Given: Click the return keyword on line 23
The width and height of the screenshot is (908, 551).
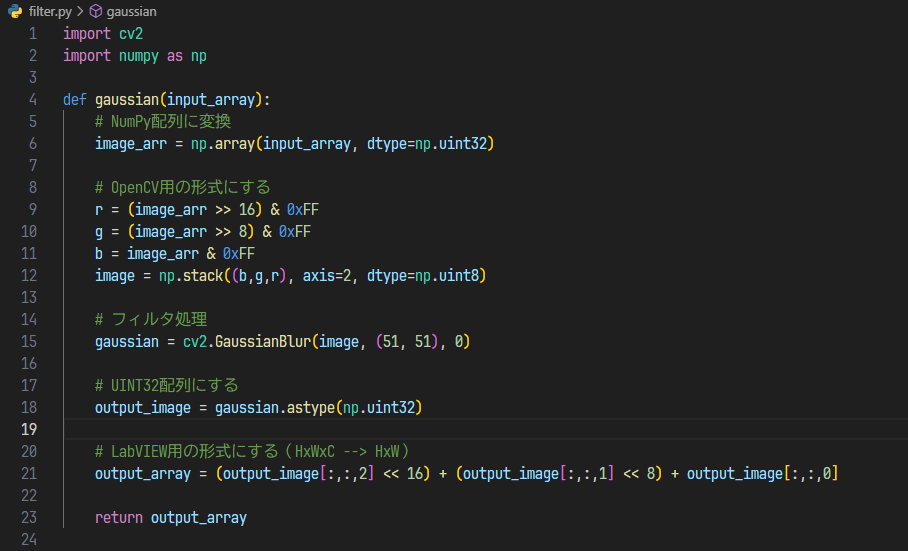Looking at the screenshot, I should 119,517.
